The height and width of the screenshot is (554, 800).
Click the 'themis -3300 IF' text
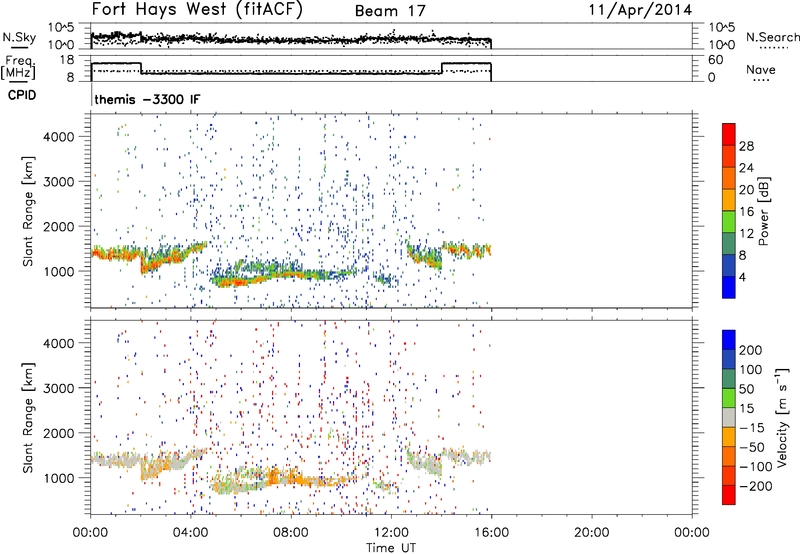[x=147, y=99]
